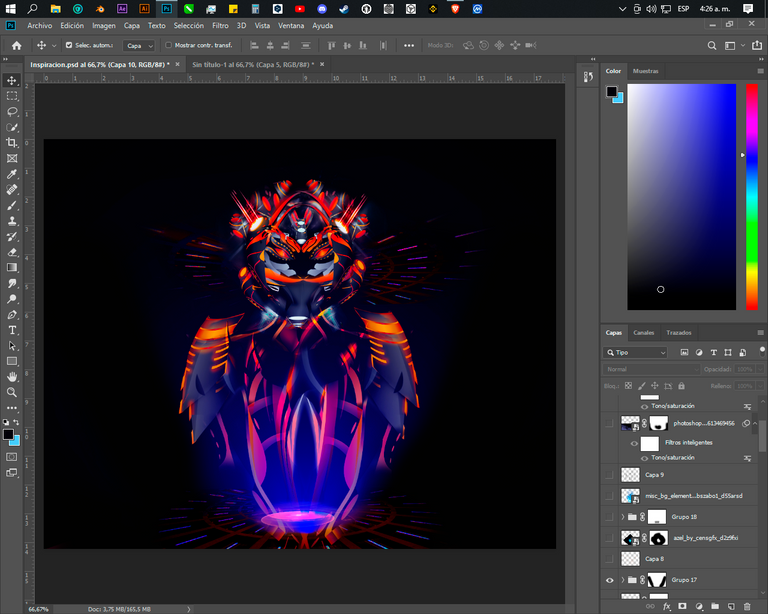Uncheck the Selec. autom. checkbox
The height and width of the screenshot is (614, 768).
(x=69, y=45)
